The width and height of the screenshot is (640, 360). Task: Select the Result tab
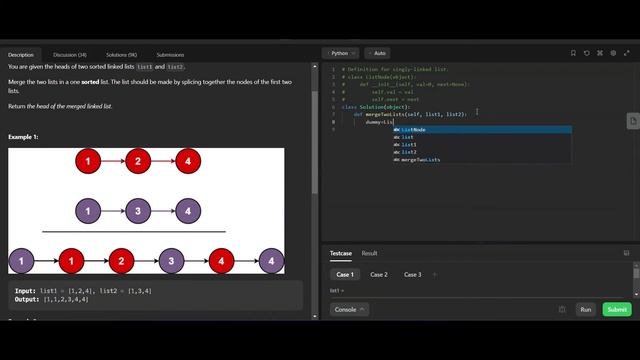click(369, 253)
